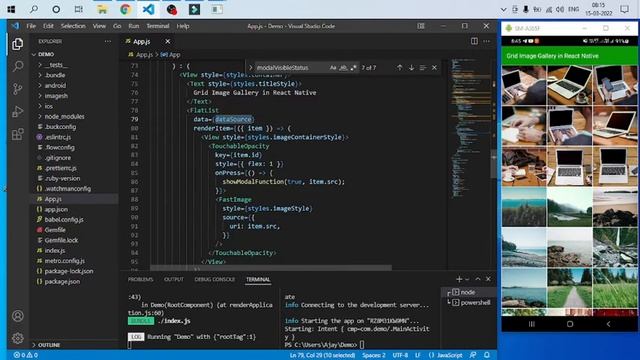Open the new terminal launch profile dropdown

[467, 279]
